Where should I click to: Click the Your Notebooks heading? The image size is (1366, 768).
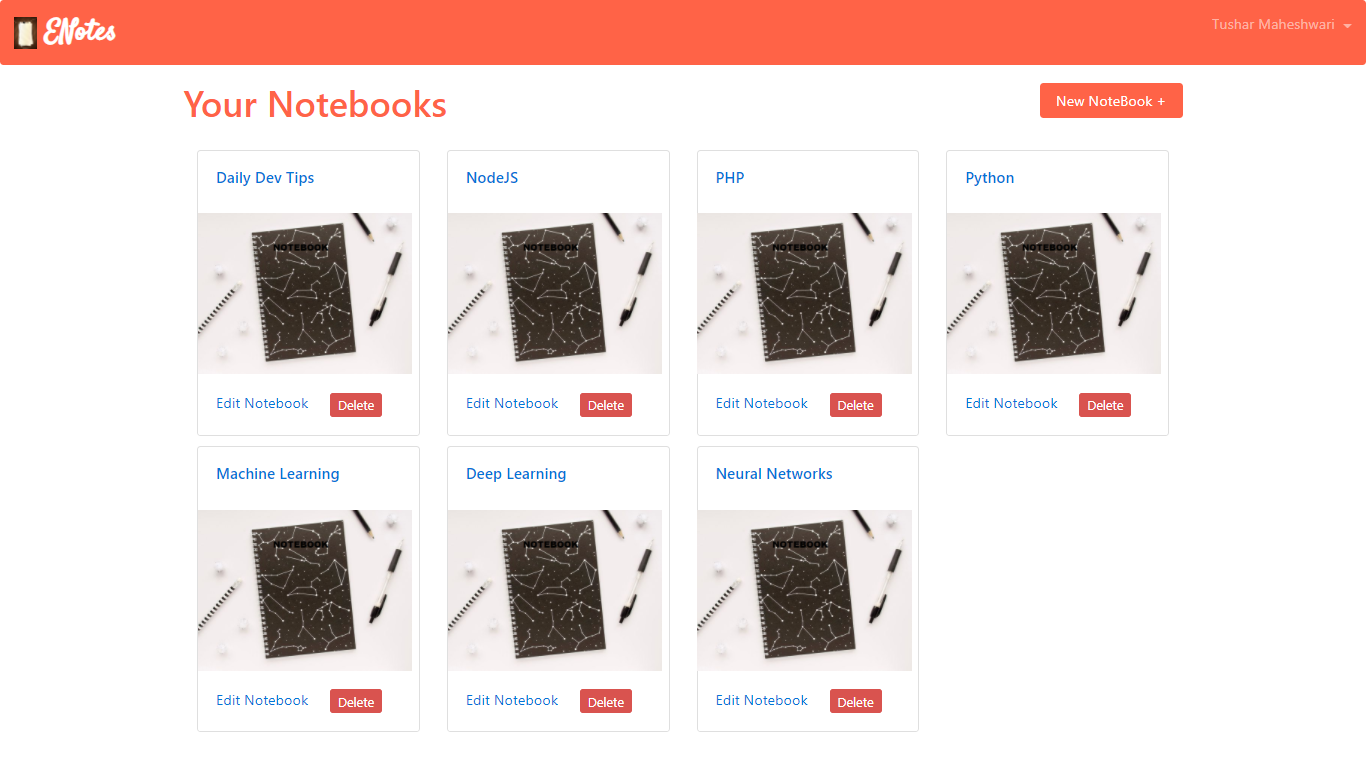pos(315,104)
